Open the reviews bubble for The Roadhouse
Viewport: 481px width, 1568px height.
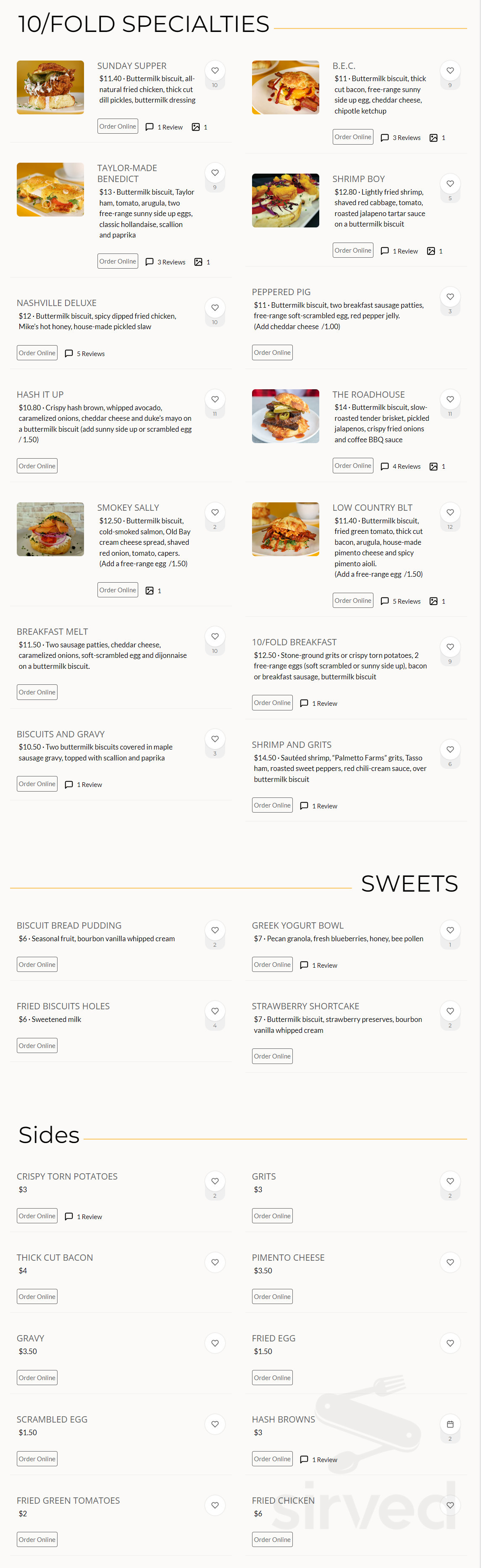384,466
